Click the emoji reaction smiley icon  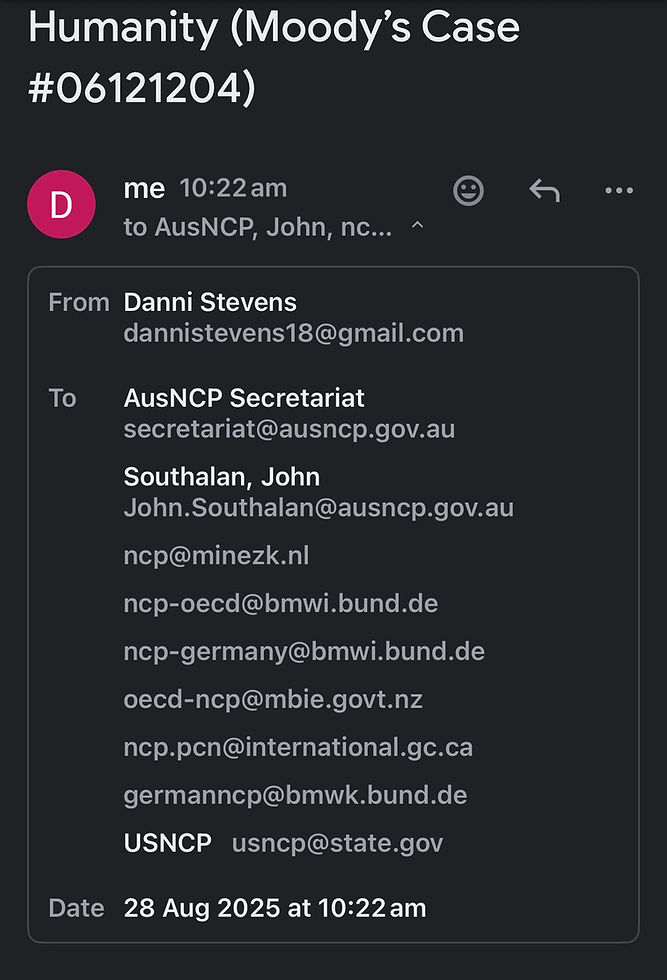(x=469, y=190)
